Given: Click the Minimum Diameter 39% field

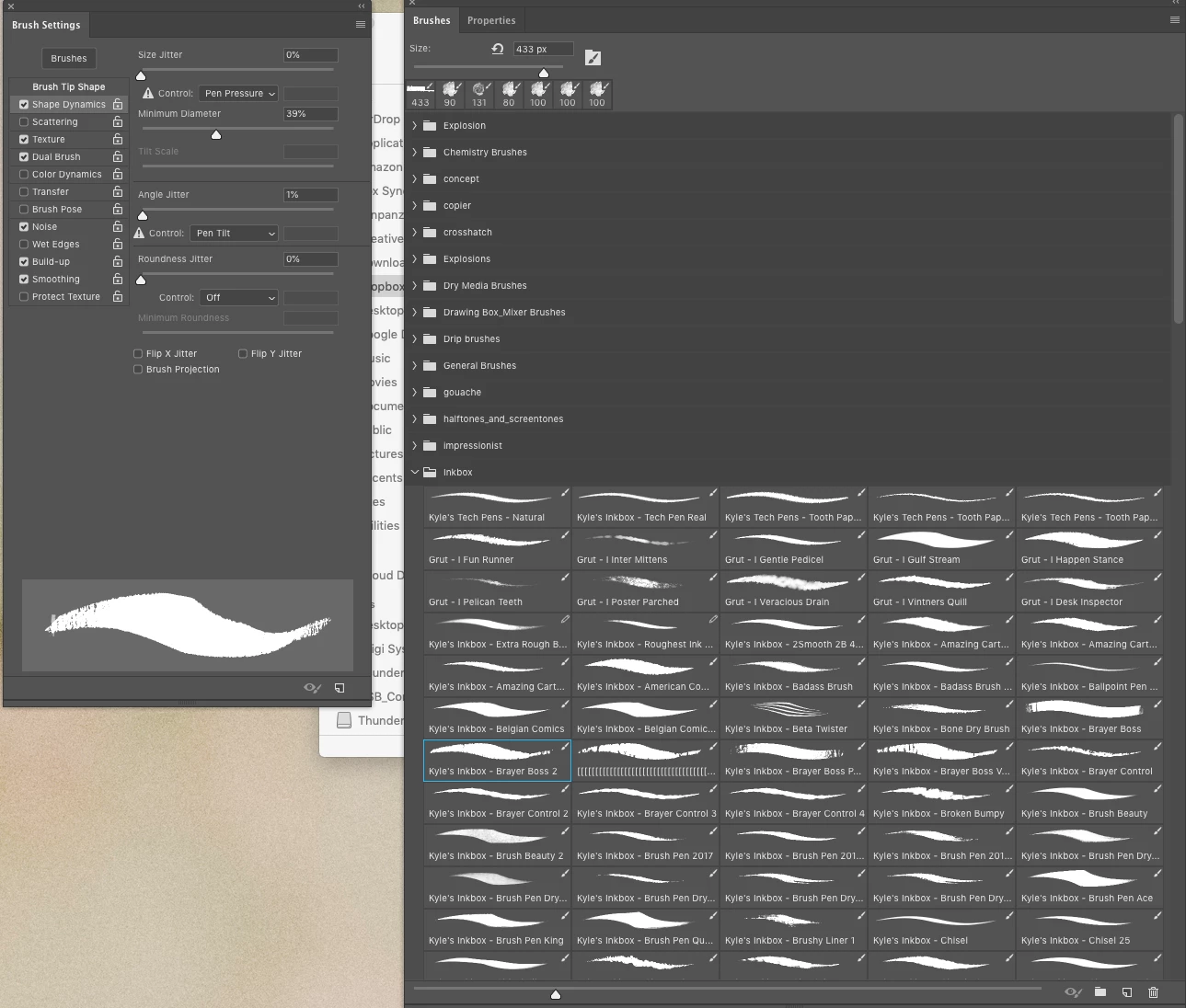Looking at the screenshot, I should (x=311, y=114).
